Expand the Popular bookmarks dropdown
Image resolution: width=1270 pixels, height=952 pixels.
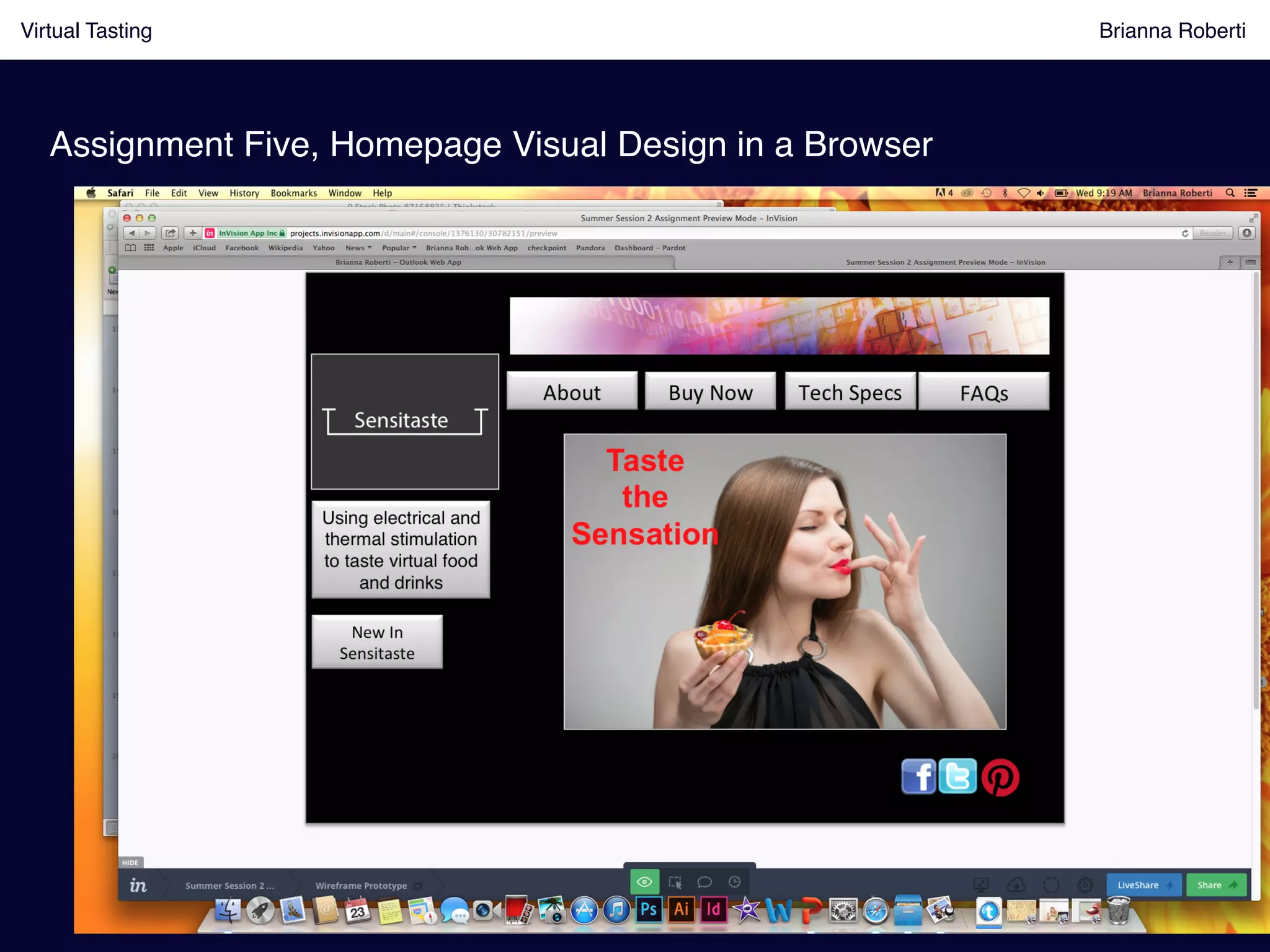pos(399,248)
